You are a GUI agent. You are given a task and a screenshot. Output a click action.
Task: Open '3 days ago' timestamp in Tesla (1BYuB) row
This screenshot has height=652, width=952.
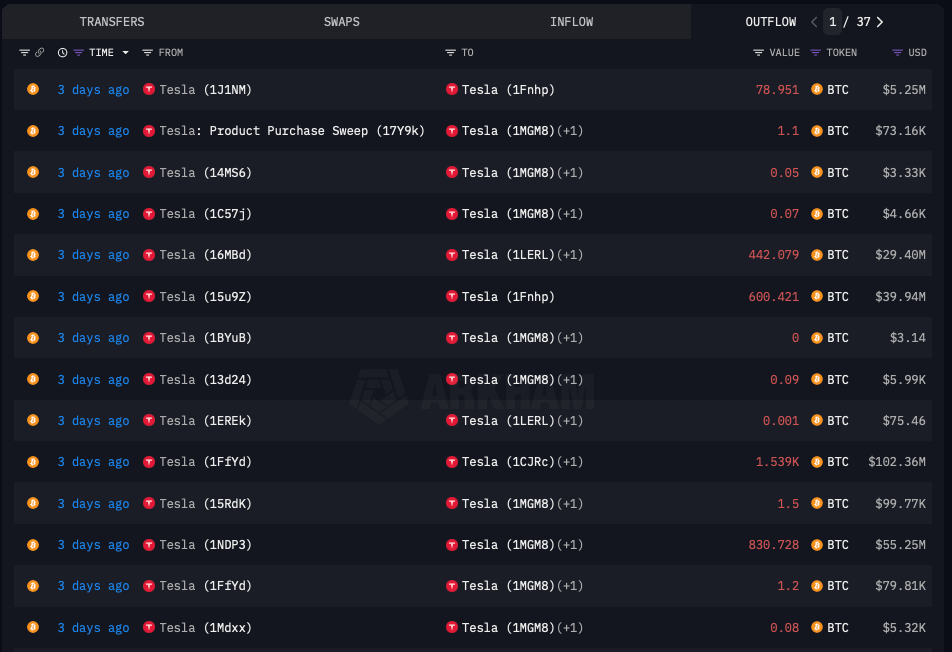[94, 338]
